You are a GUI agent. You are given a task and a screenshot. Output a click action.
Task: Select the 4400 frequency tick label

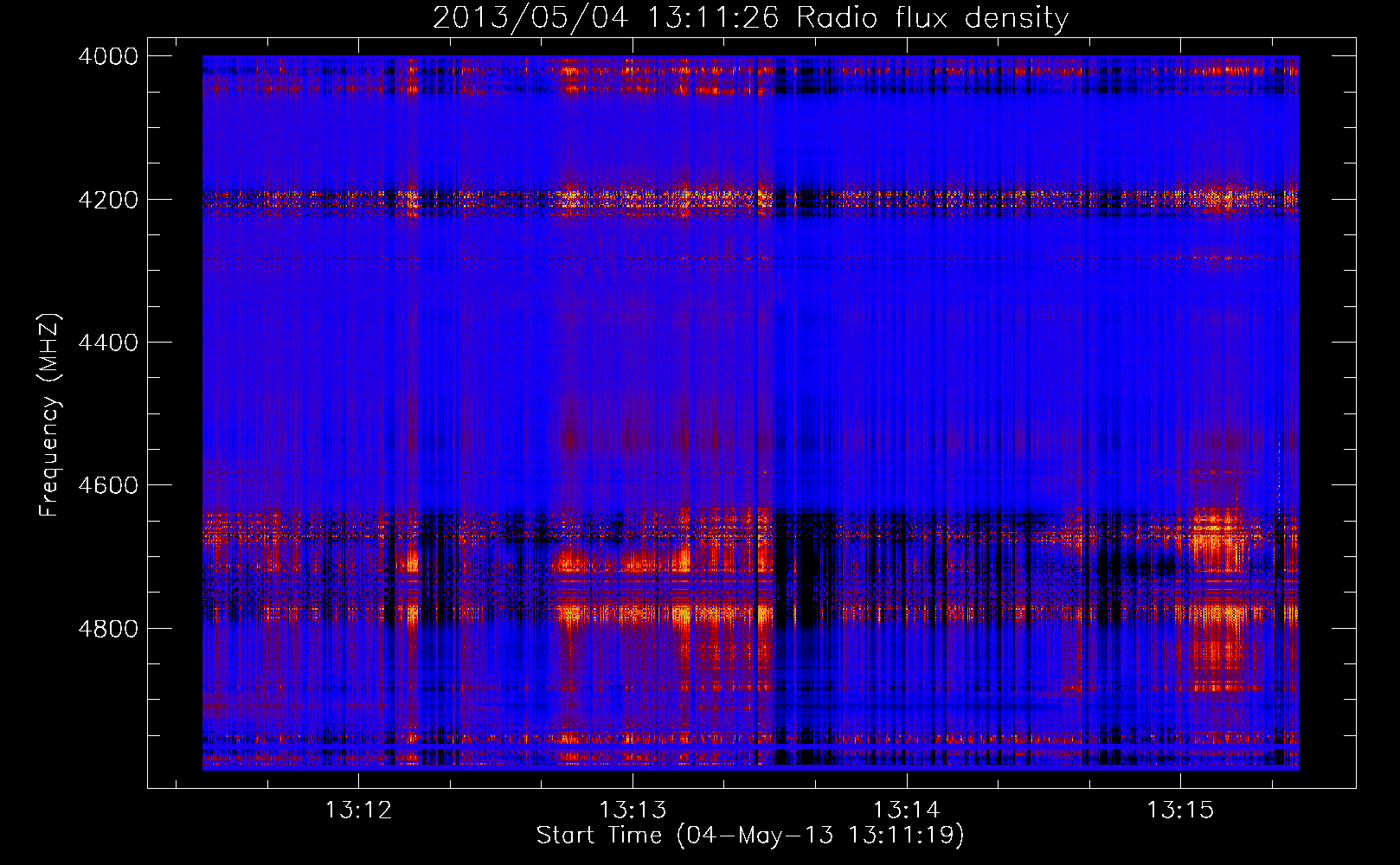tap(108, 343)
